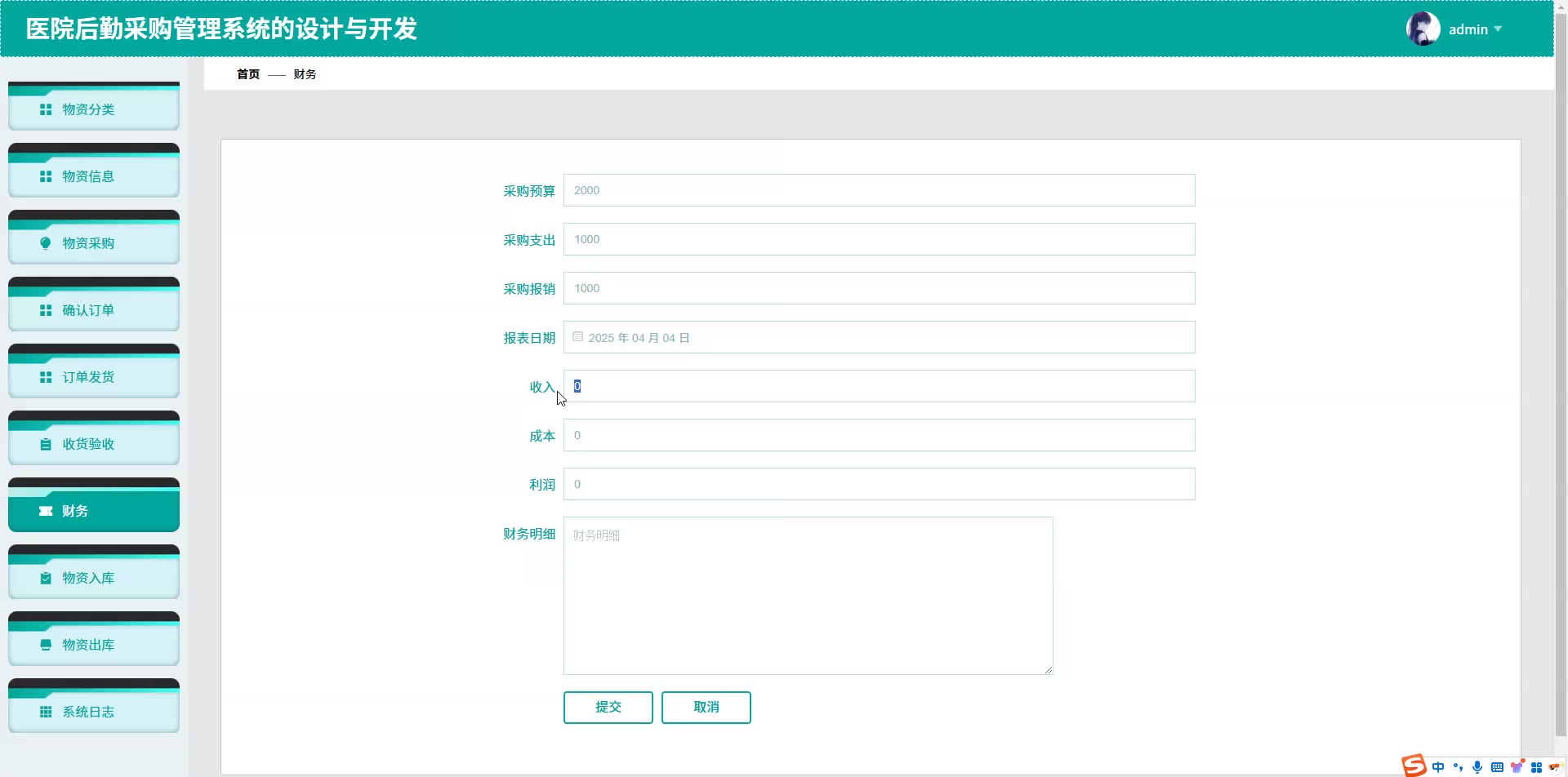The width and height of the screenshot is (1568, 777).
Task: Open the Sogou skin shirt icon
Action: (x=1517, y=766)
